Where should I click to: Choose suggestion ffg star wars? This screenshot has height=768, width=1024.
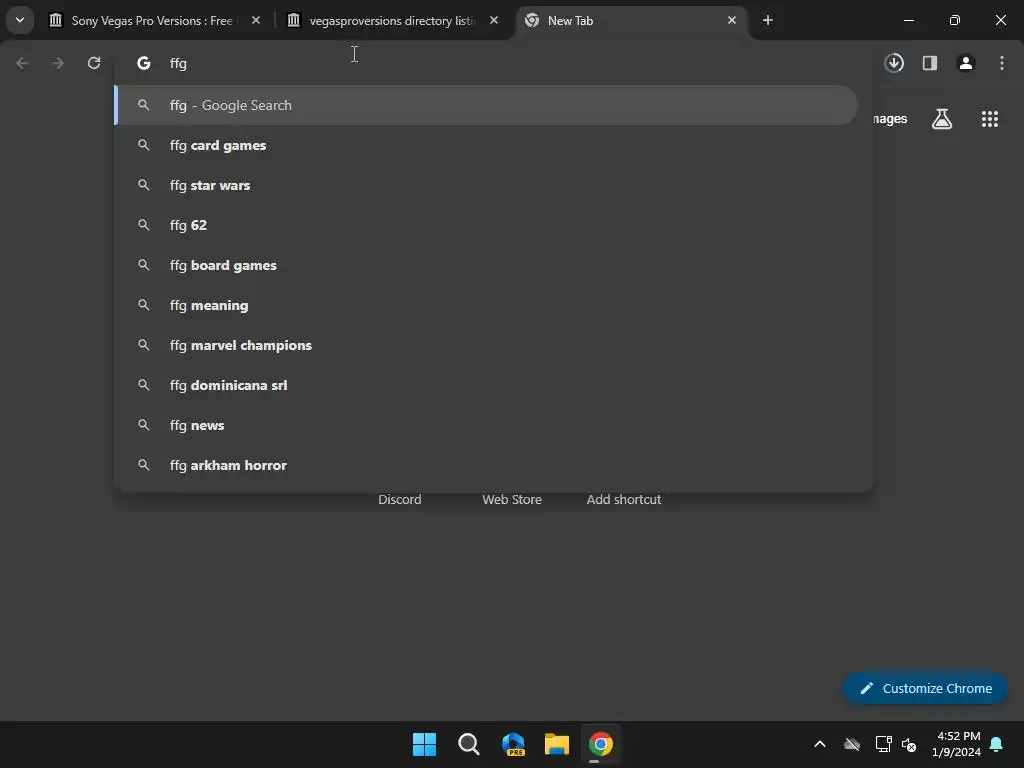coord(487,185)
